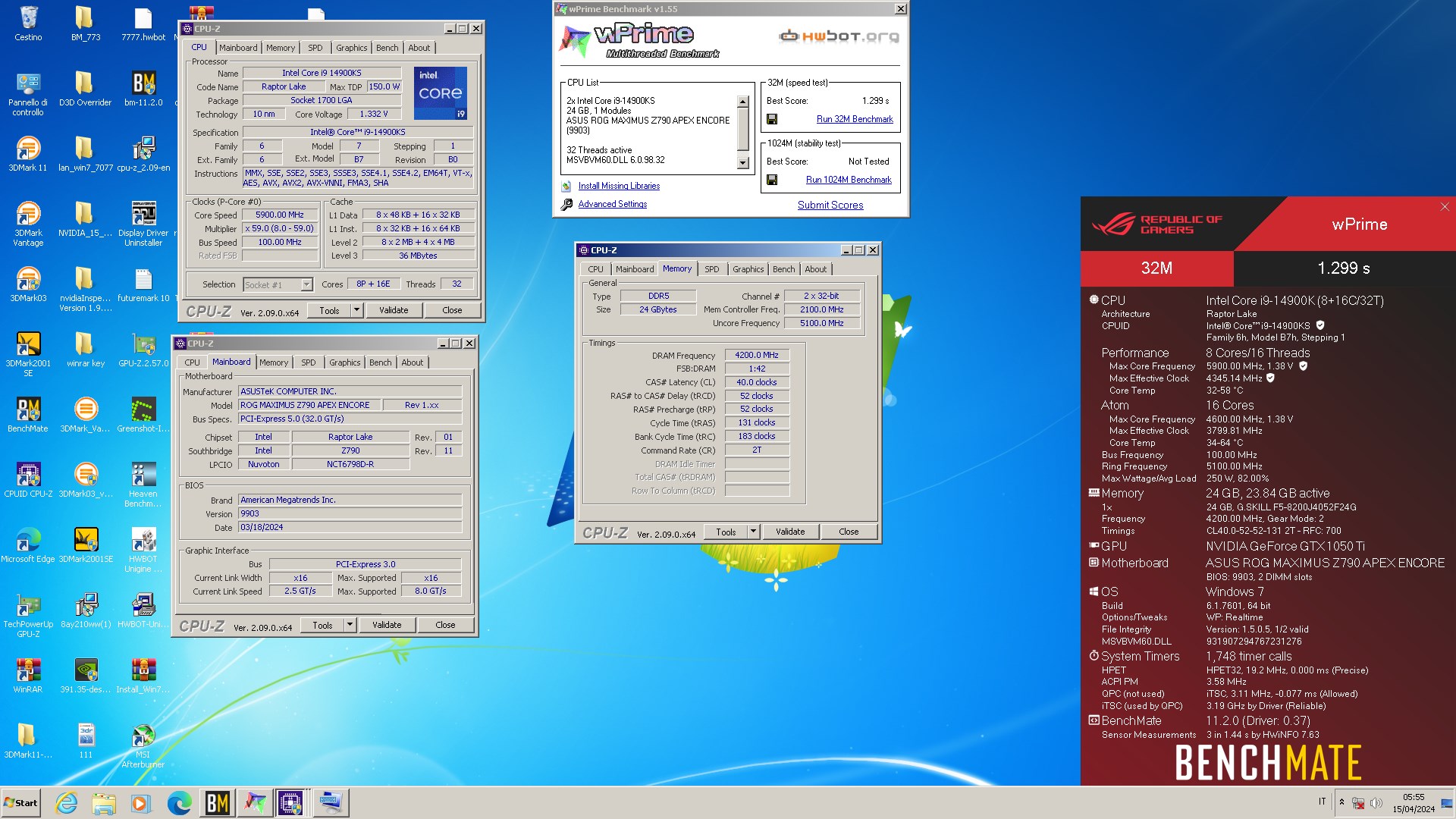Click the save icon for 1024M best score
Screen dimensions: 1456x819
tap(772, 180)
